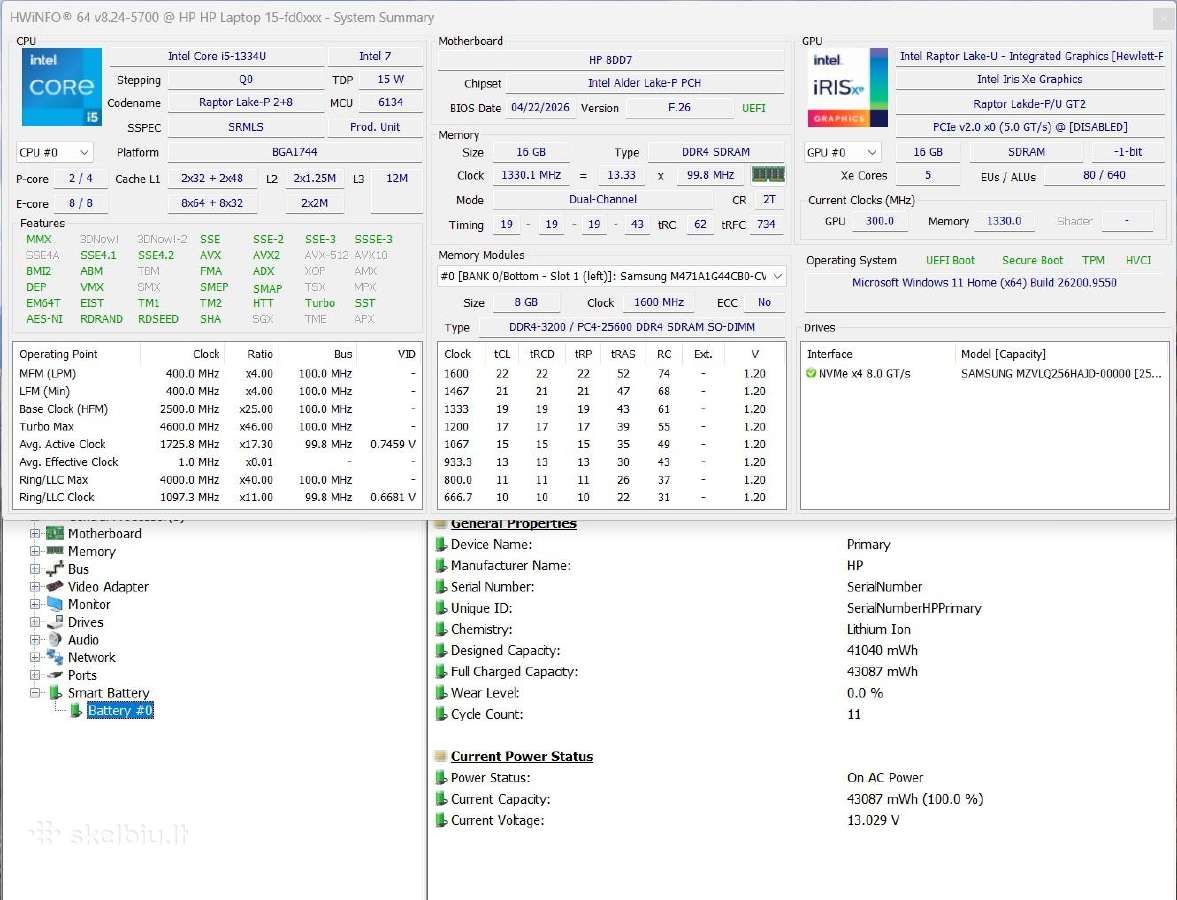Click the Operating Point column header
The image size is (1177, 900).
[77, 354]
